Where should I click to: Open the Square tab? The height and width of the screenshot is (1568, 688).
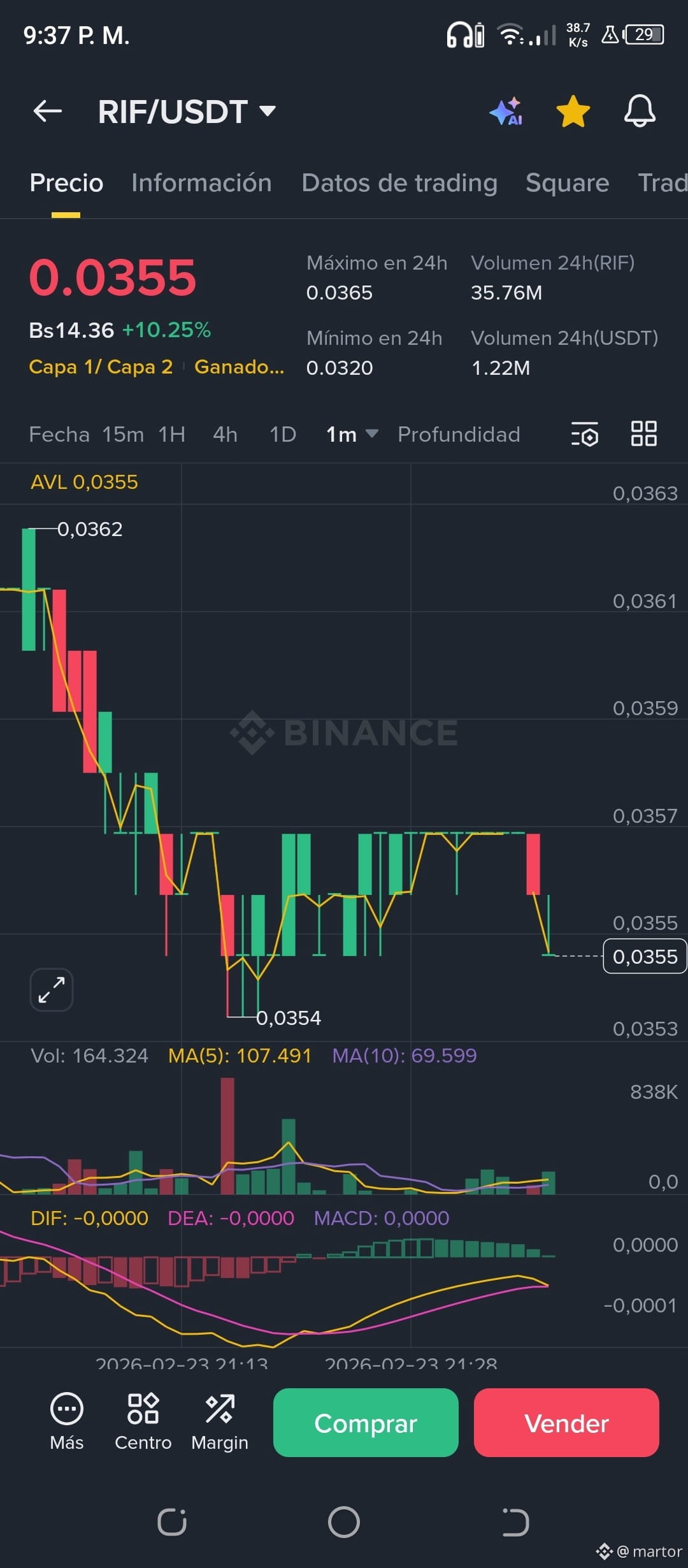click(567, 183)
